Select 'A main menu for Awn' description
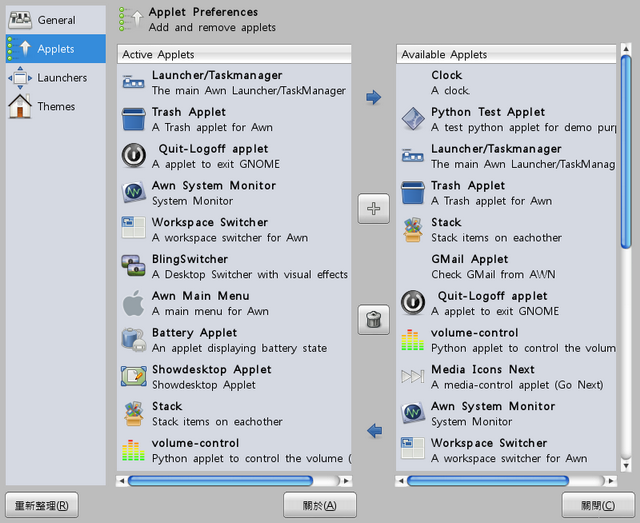640x523 pixels. coord(210,312)
